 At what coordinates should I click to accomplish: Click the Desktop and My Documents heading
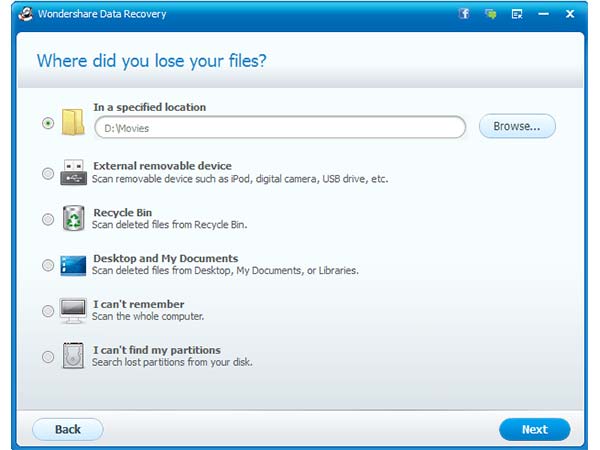(x=166, y=259)
